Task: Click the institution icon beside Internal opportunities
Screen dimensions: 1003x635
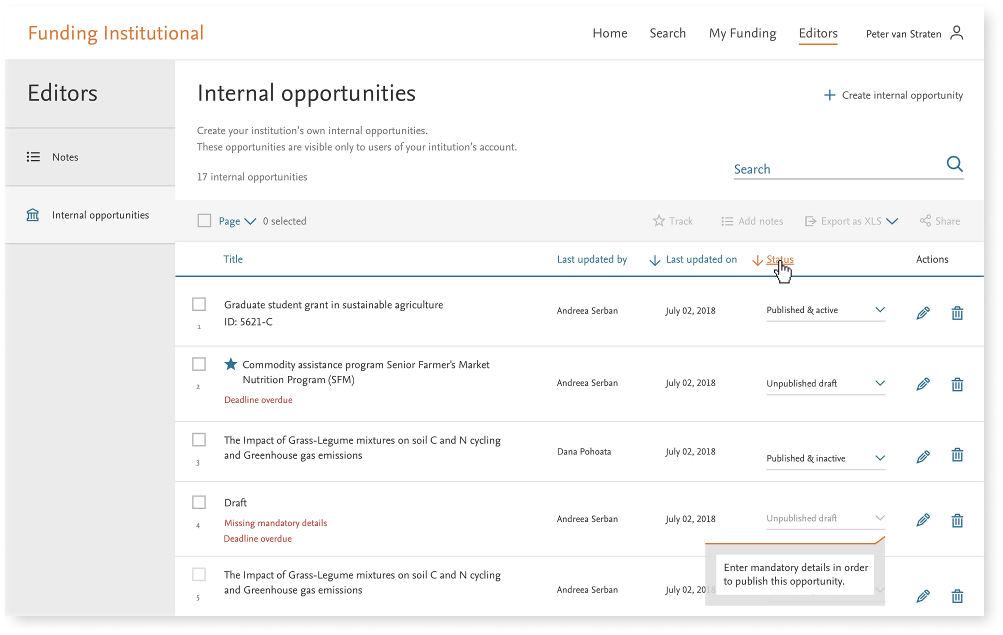Action: 33,215
